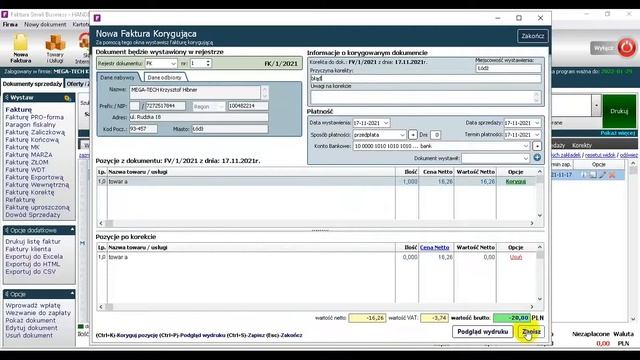Click Koryguj link for towar a
This screenshot has height=360, width=640.
516,181
